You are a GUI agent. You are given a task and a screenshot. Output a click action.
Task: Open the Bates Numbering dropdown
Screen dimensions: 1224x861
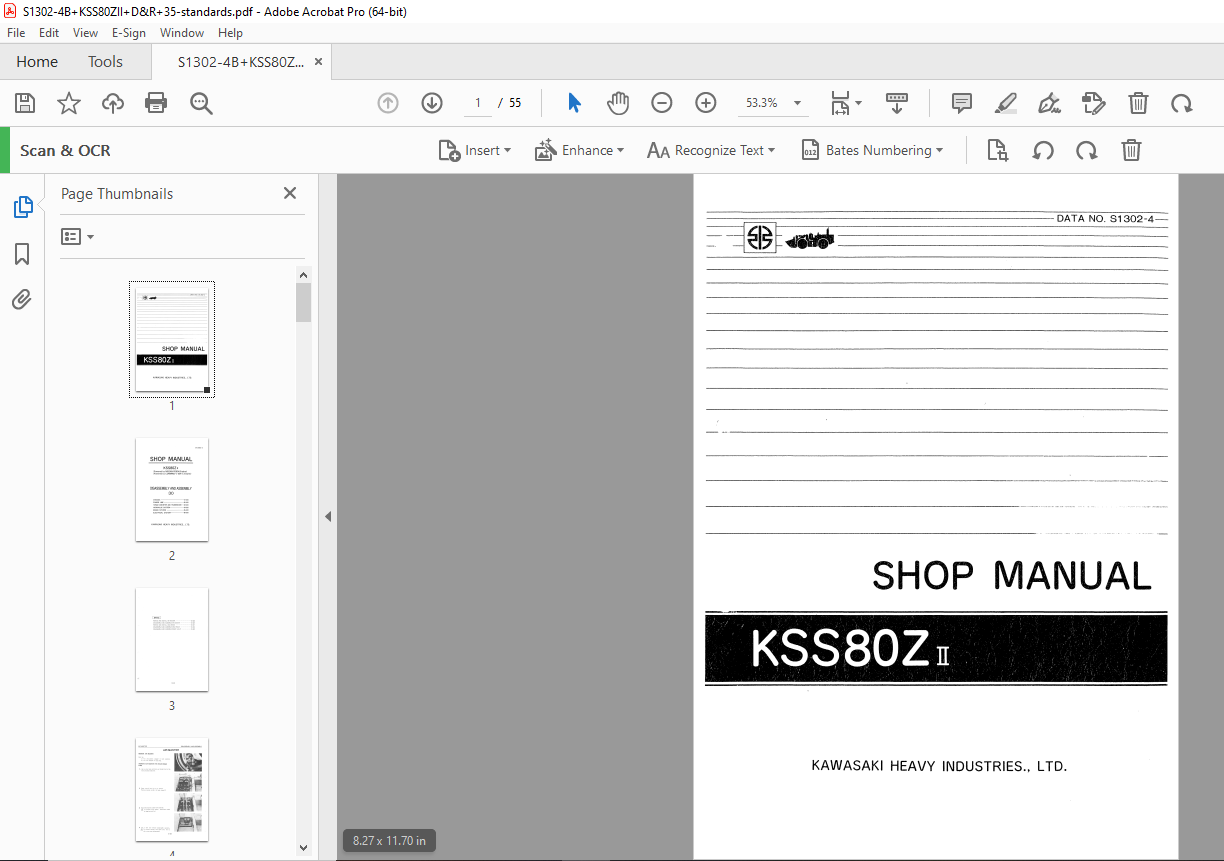873,150
